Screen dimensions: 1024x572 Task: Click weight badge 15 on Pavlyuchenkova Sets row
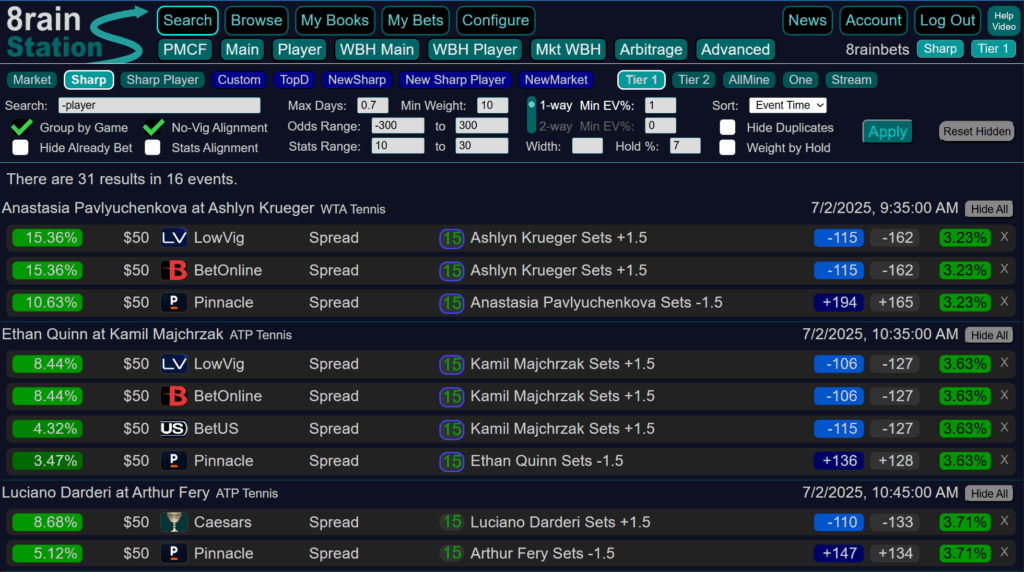tap(451, 303)
